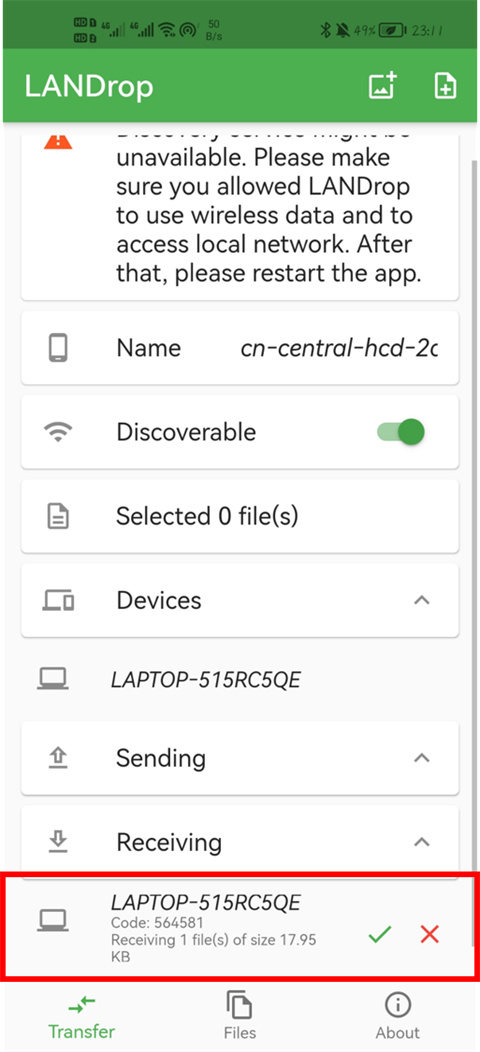Viewport: 480px width, 1052px height.
Task: Edit the device name field cn-central-hcd
Action: tap(338, 348)
